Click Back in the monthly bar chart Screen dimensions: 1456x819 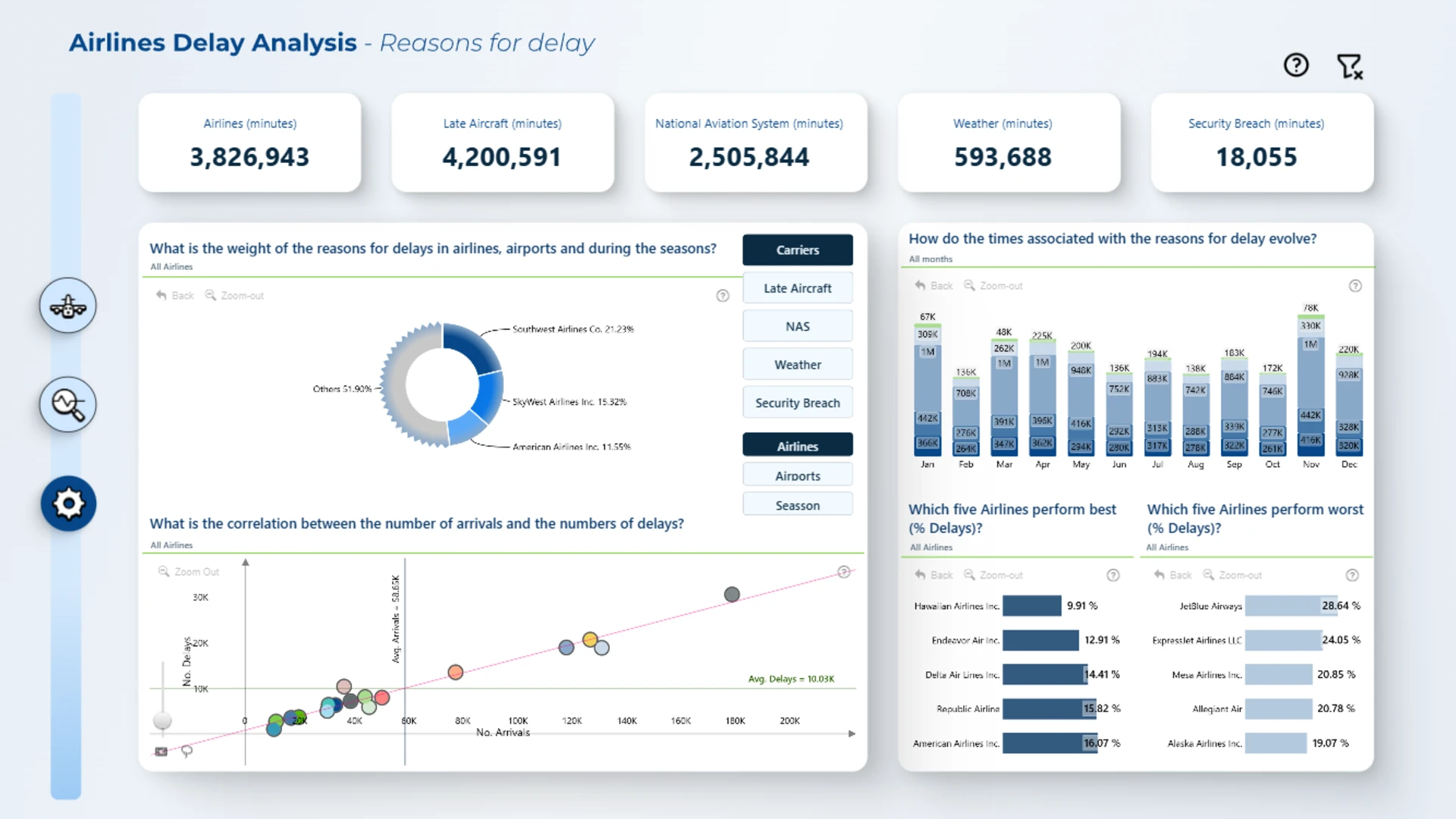(x=934, y=286)
